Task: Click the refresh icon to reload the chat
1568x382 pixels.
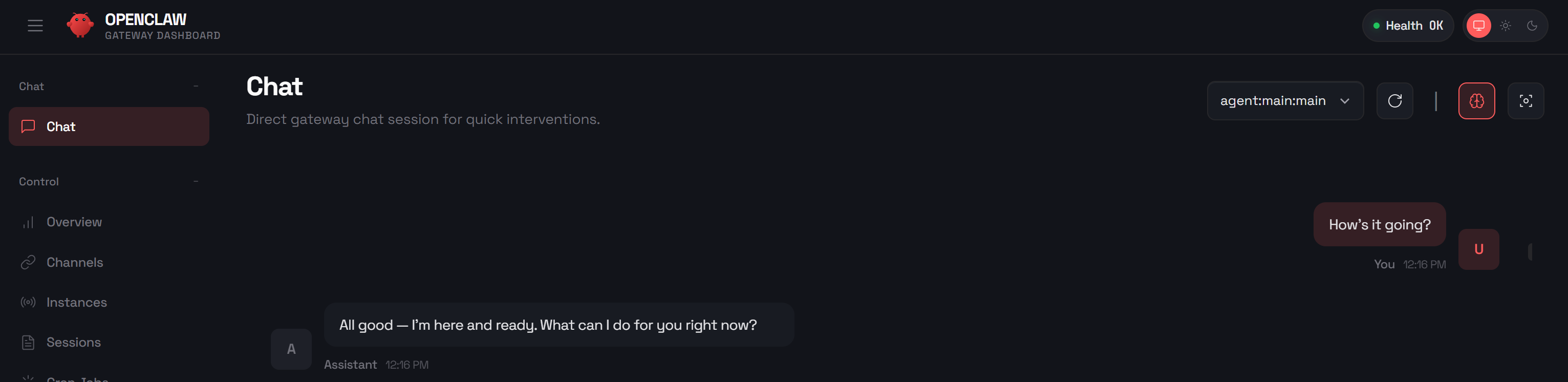Action: point(1394,100)
